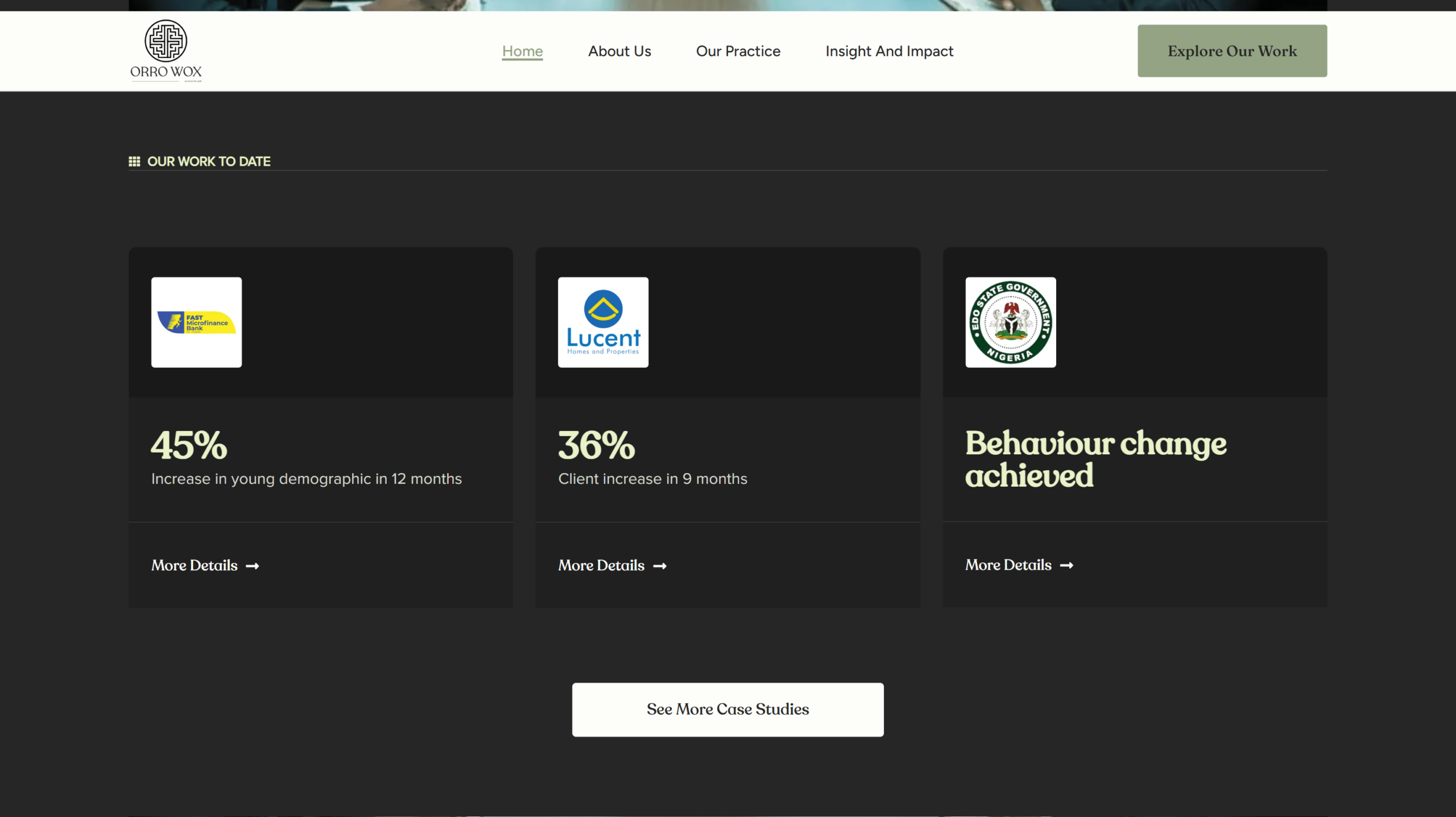Navigate to Insight And Impact
The image size is (1456, 817).
pyautogui.click(x=889, y=51)
